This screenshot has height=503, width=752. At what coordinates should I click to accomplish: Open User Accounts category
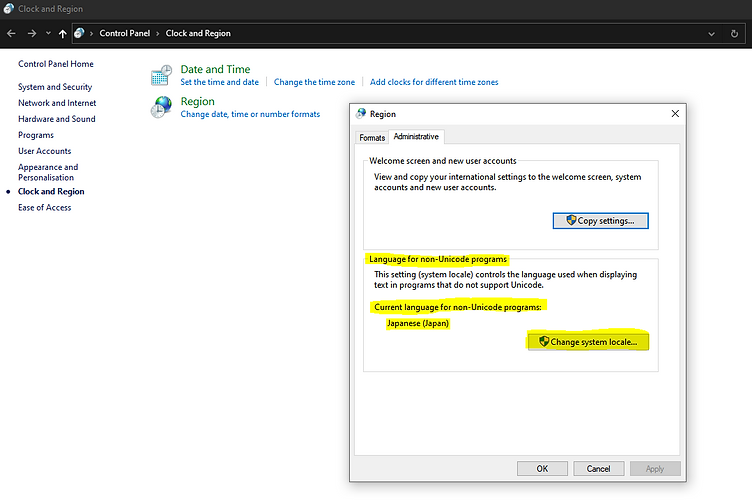(x=45, y=151)
